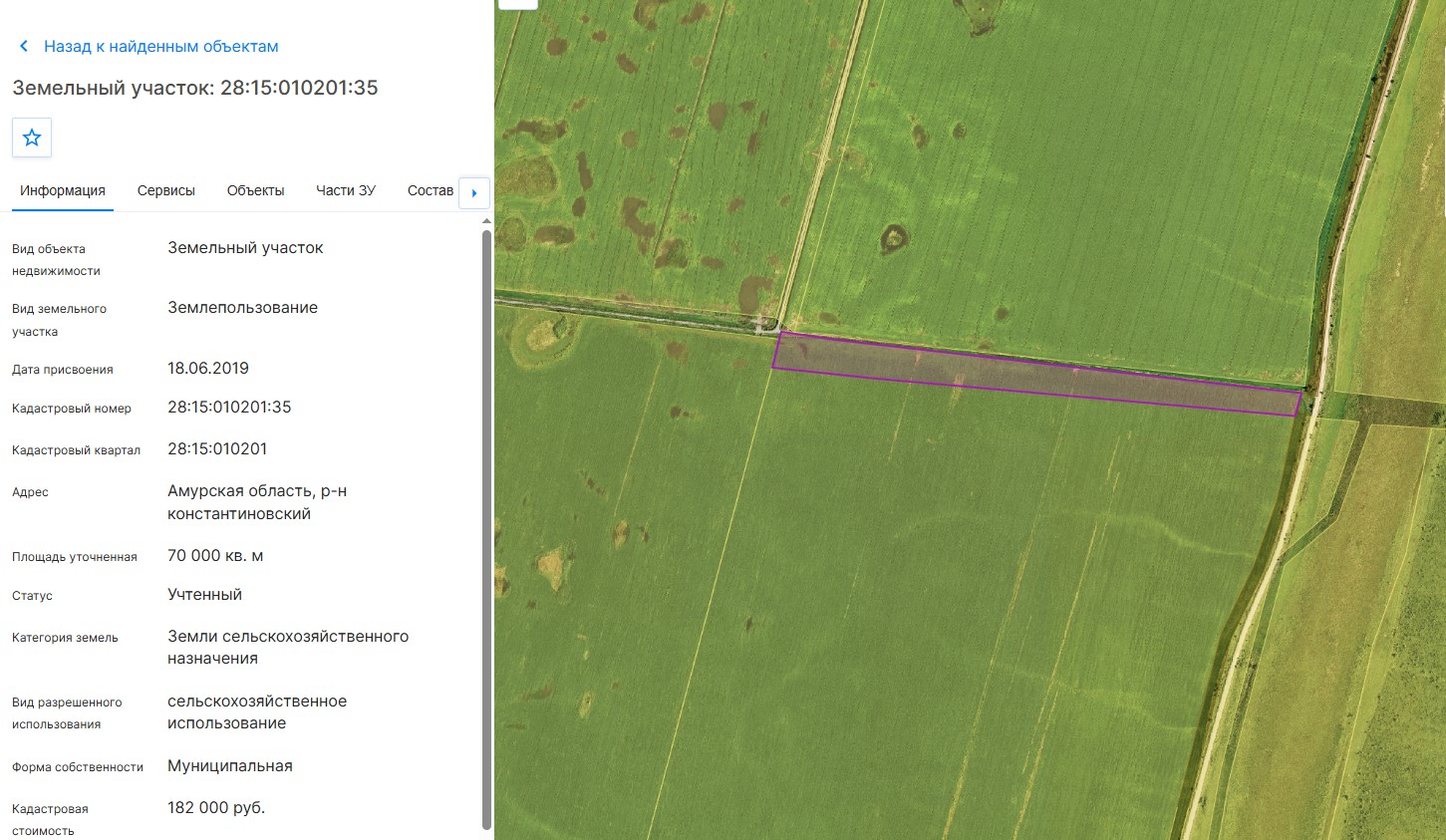Click the info panel vertical scrollbar thumb

[x=486, y=529]
